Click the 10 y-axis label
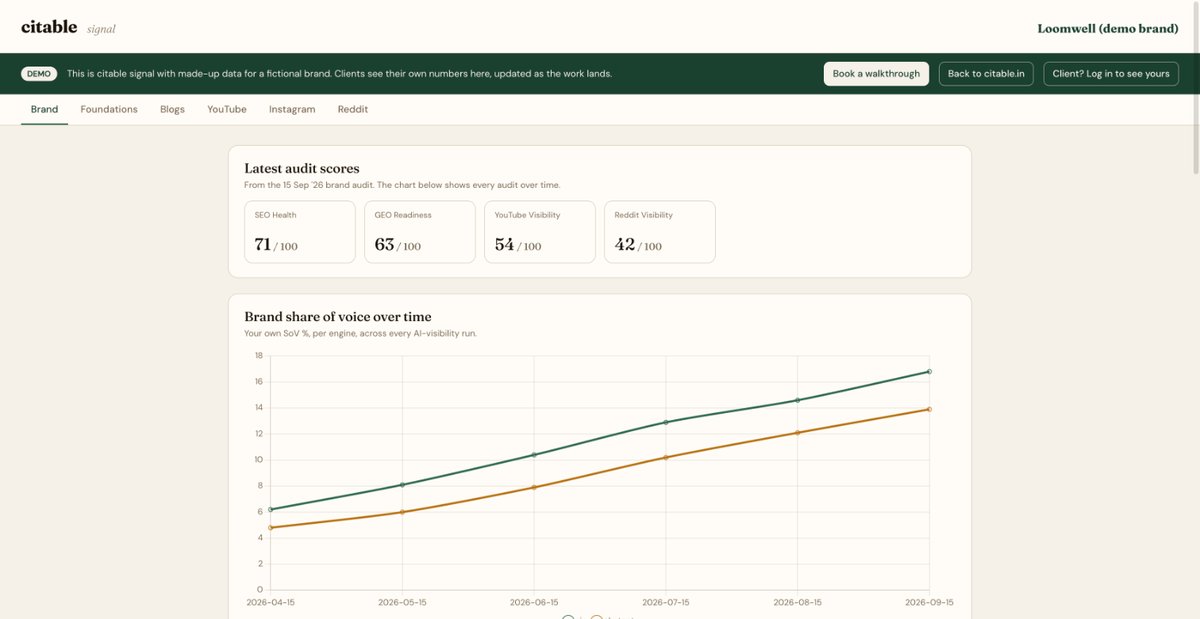This screenshot has width=1200, height=619. [259, 459]
